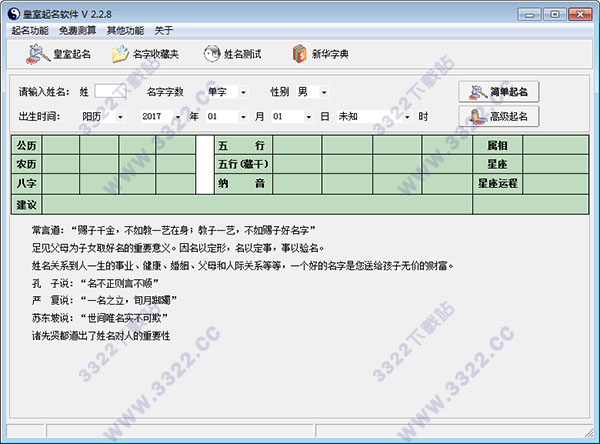Open the 其他功能 menu
Screen dimensions: 600x444
coord(126,31)
